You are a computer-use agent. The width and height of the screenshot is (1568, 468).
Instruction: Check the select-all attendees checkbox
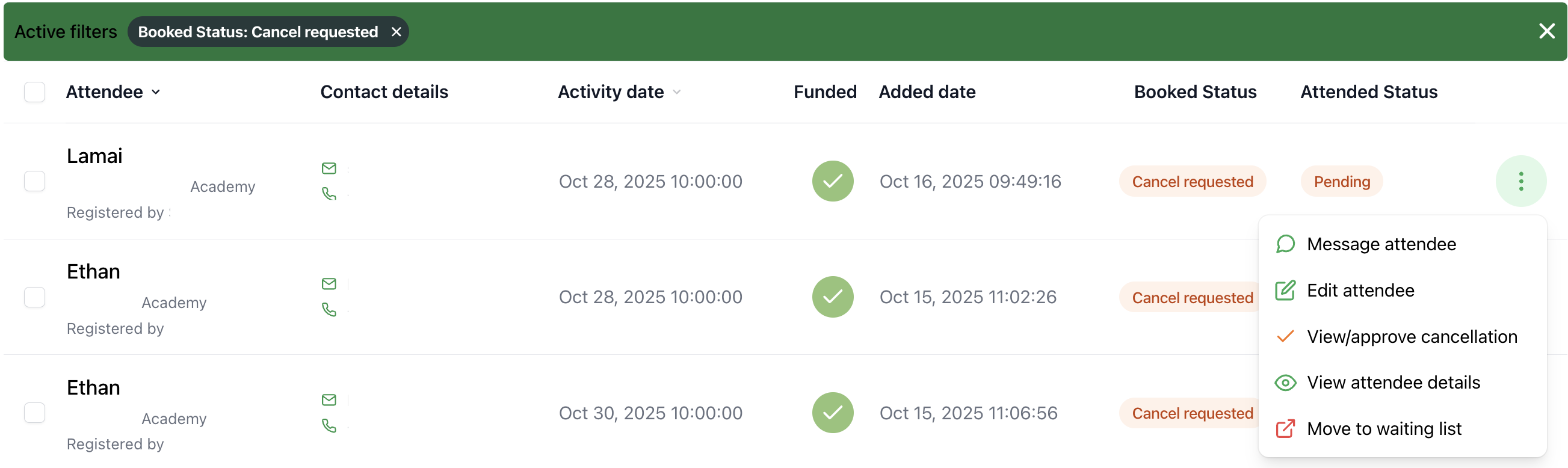35,92
